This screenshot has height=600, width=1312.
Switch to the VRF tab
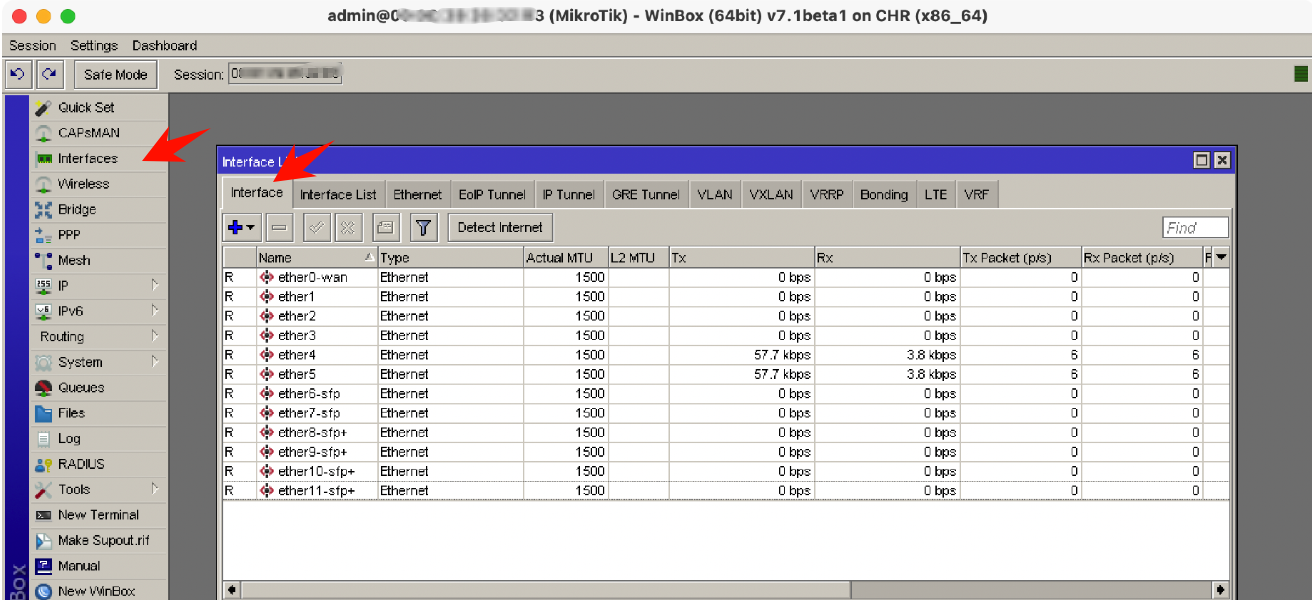pos(977,195)
